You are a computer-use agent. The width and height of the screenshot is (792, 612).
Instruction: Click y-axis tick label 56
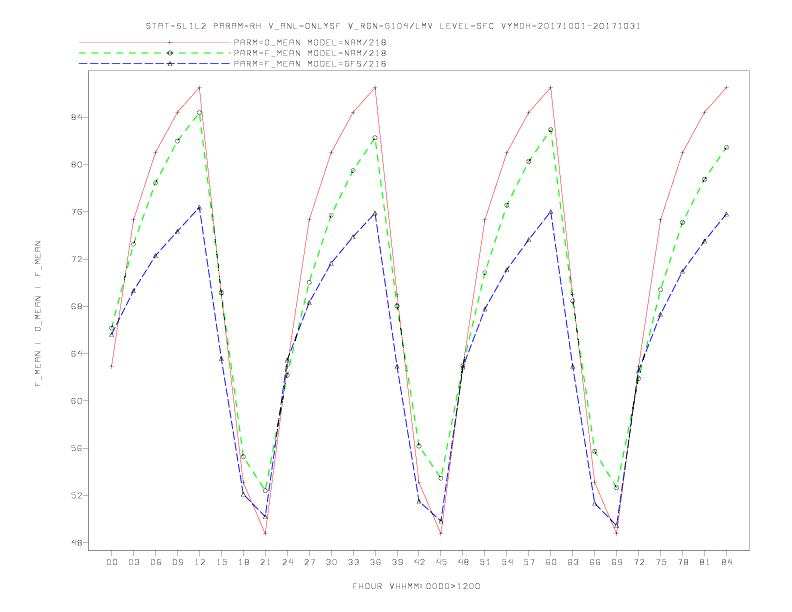tap(76, 448)
